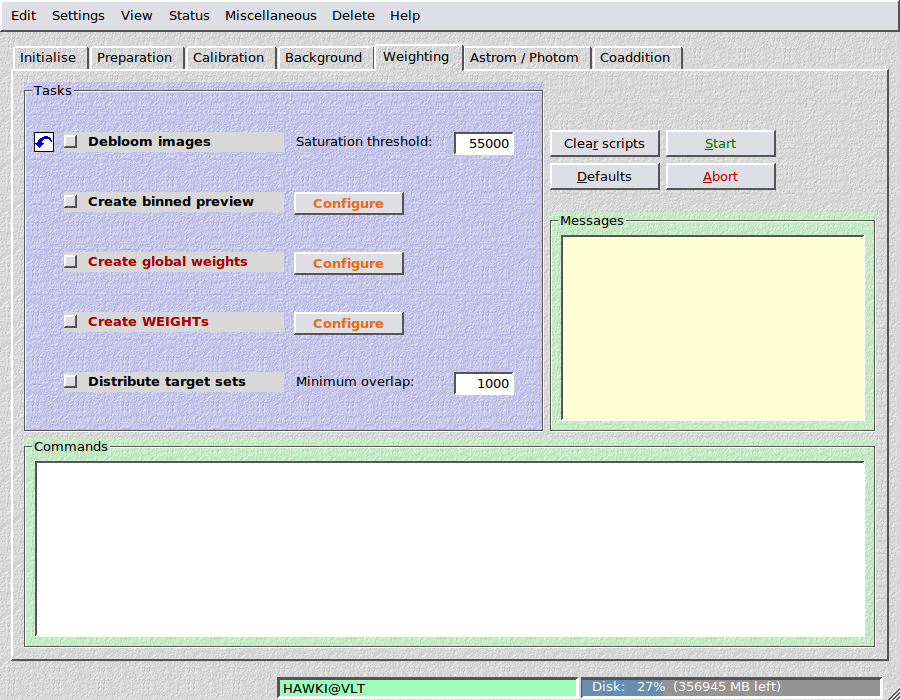The width and height of the screenshot is (900, 700).
Task: Open Configure for Create global weights
Action: [348, 263]
